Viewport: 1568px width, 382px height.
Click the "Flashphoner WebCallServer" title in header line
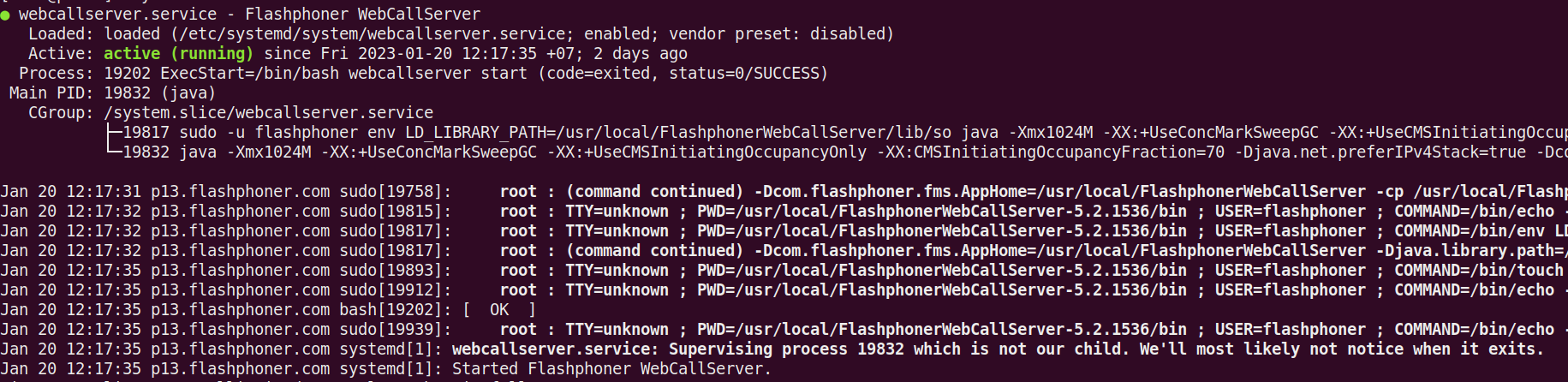click(362, 14)
